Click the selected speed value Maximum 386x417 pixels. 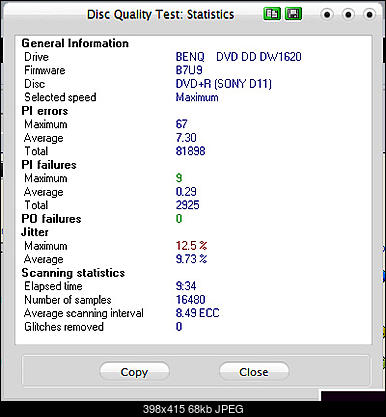197,97
